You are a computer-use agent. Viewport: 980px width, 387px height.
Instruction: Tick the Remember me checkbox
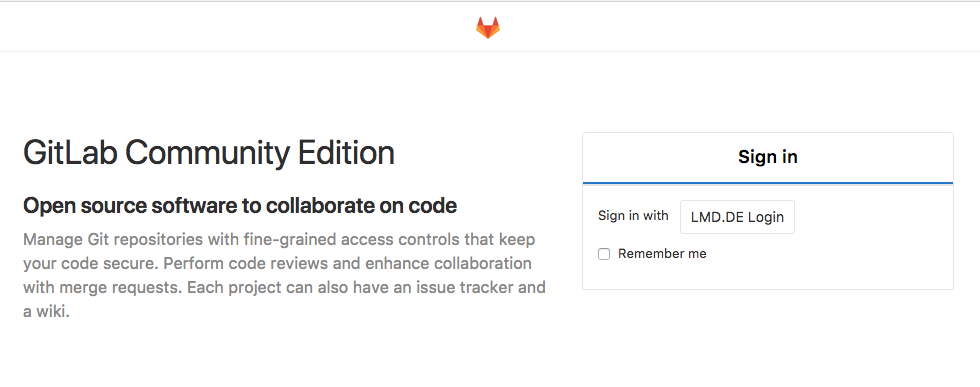604,254
